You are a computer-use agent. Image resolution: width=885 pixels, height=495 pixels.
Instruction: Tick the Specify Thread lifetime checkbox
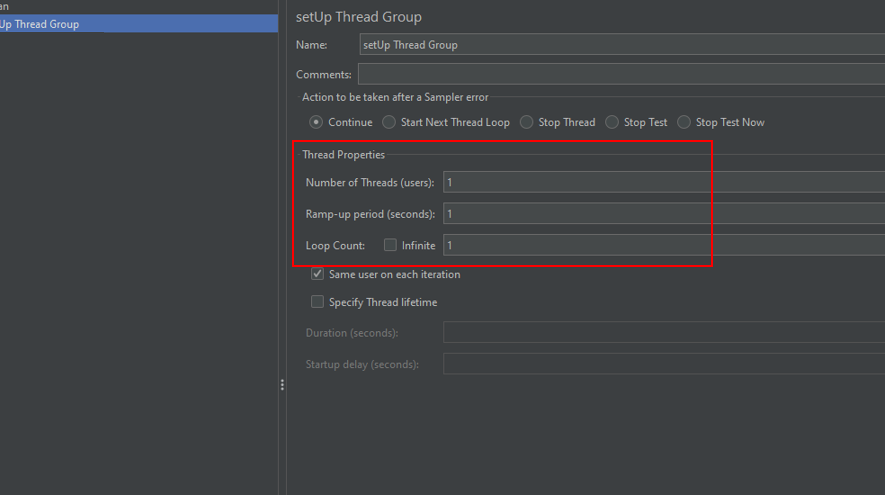(x=317, y=302)
